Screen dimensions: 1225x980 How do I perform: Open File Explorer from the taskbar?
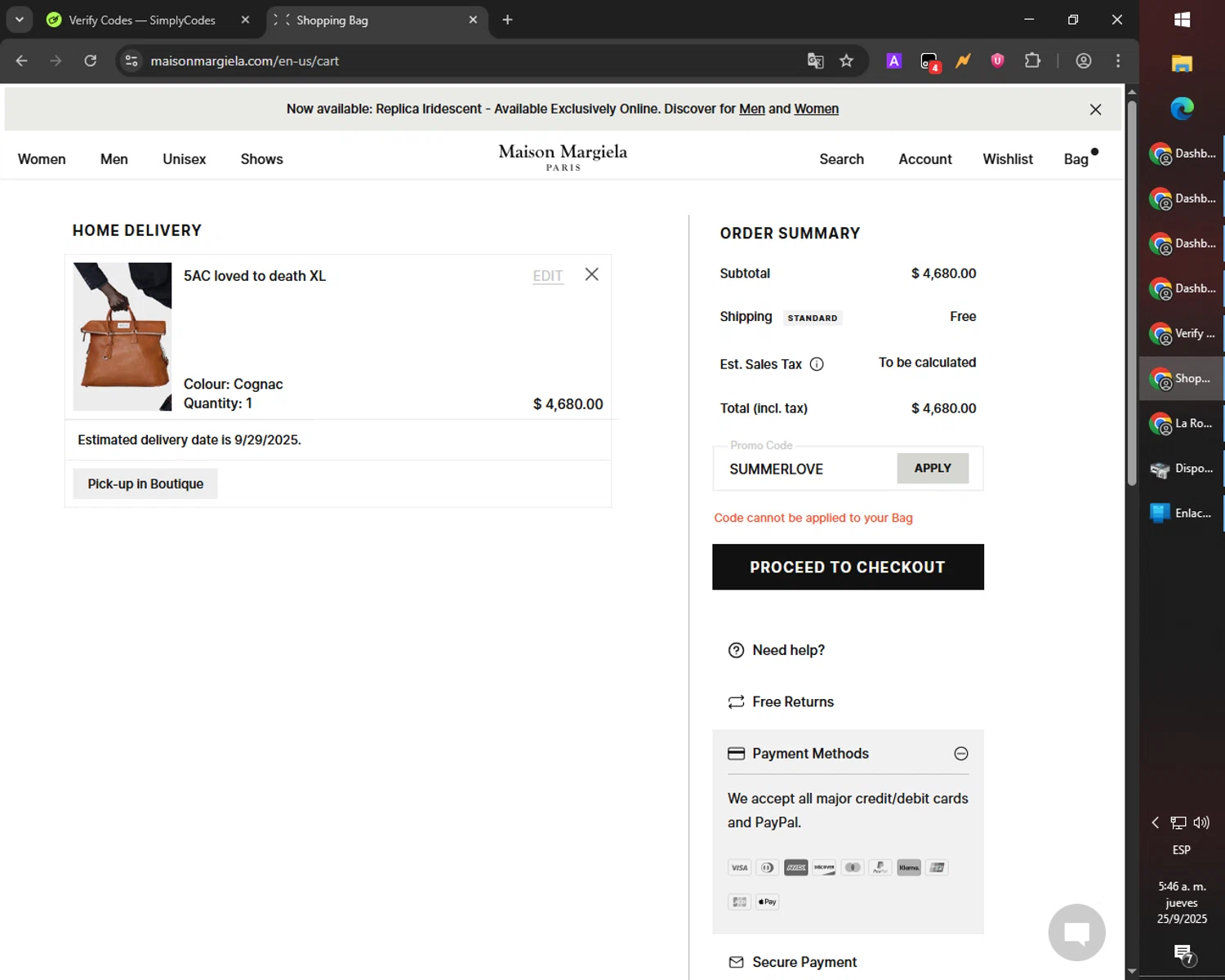(x=1182, y=64)
